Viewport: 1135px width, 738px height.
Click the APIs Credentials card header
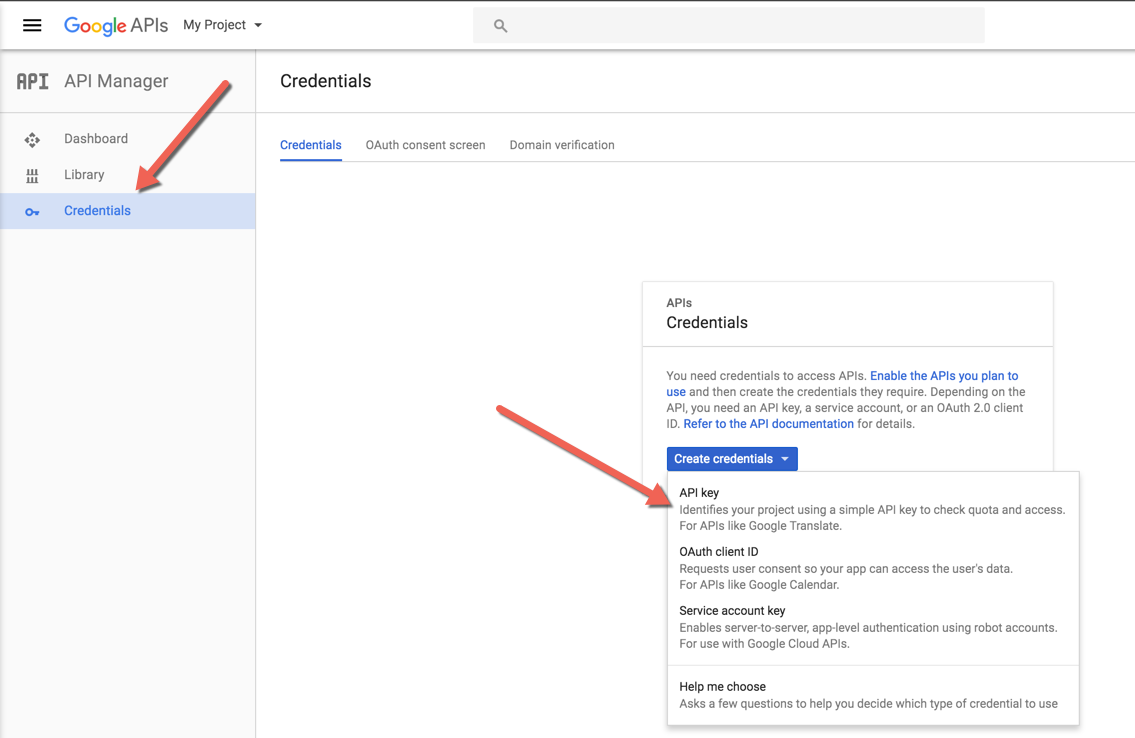tap(847, 314)
